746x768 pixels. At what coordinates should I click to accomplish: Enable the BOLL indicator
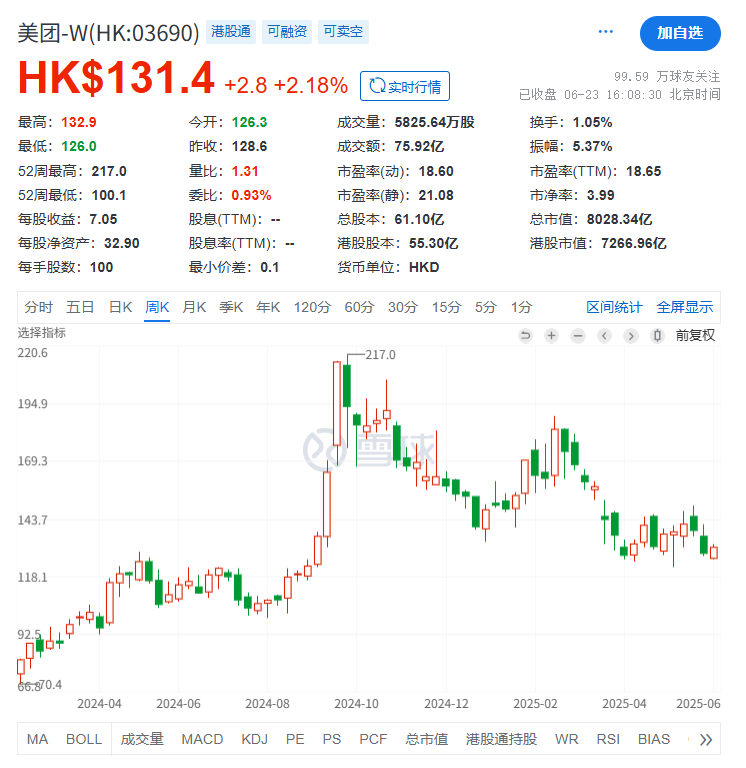(x=84, y=740)
